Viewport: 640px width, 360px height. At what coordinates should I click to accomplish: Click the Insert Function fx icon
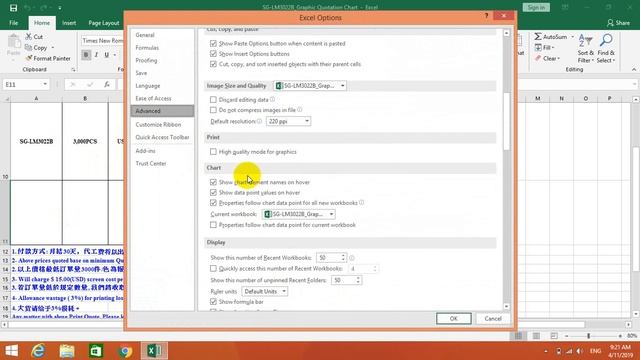(x=107, y=84)
